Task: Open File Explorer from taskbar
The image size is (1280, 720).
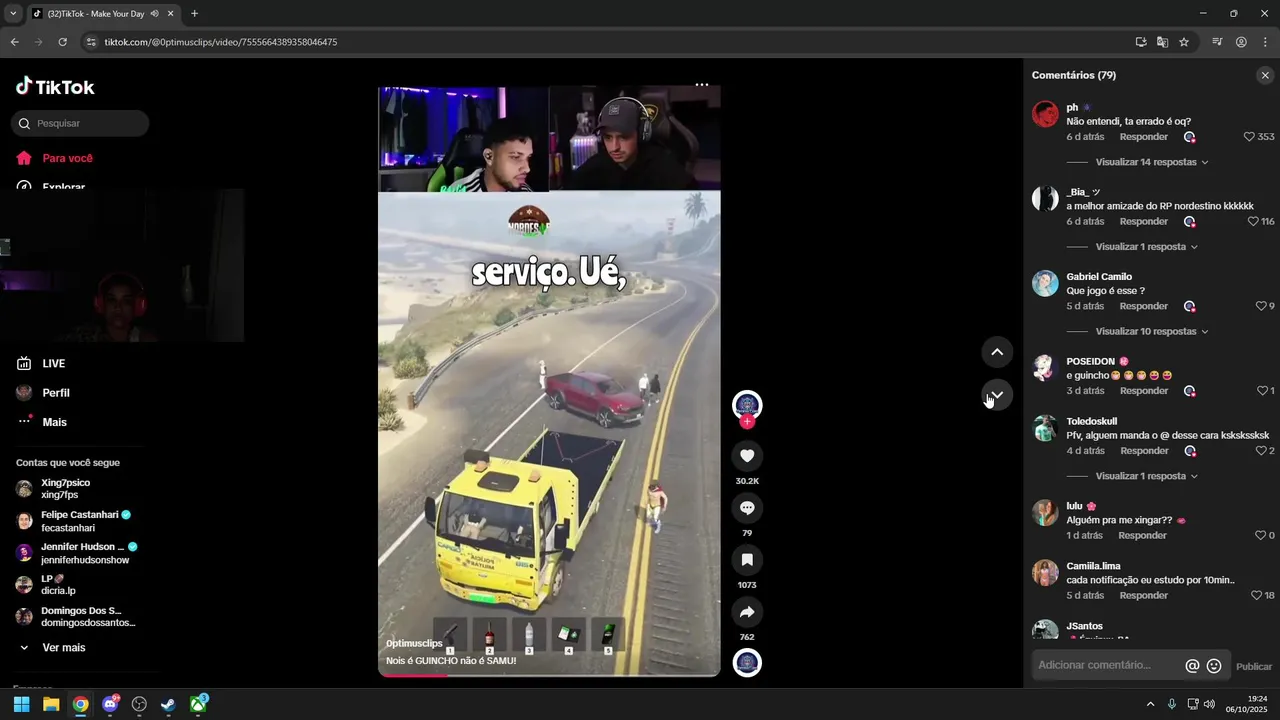Action: [x=51, y=704]
